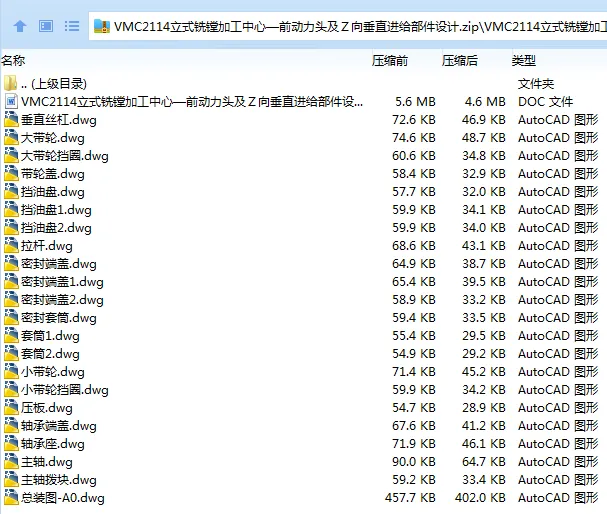607x514 pixels.
Task: Click the icon of 密封套筒.dwg
Action: pos(11,318)
